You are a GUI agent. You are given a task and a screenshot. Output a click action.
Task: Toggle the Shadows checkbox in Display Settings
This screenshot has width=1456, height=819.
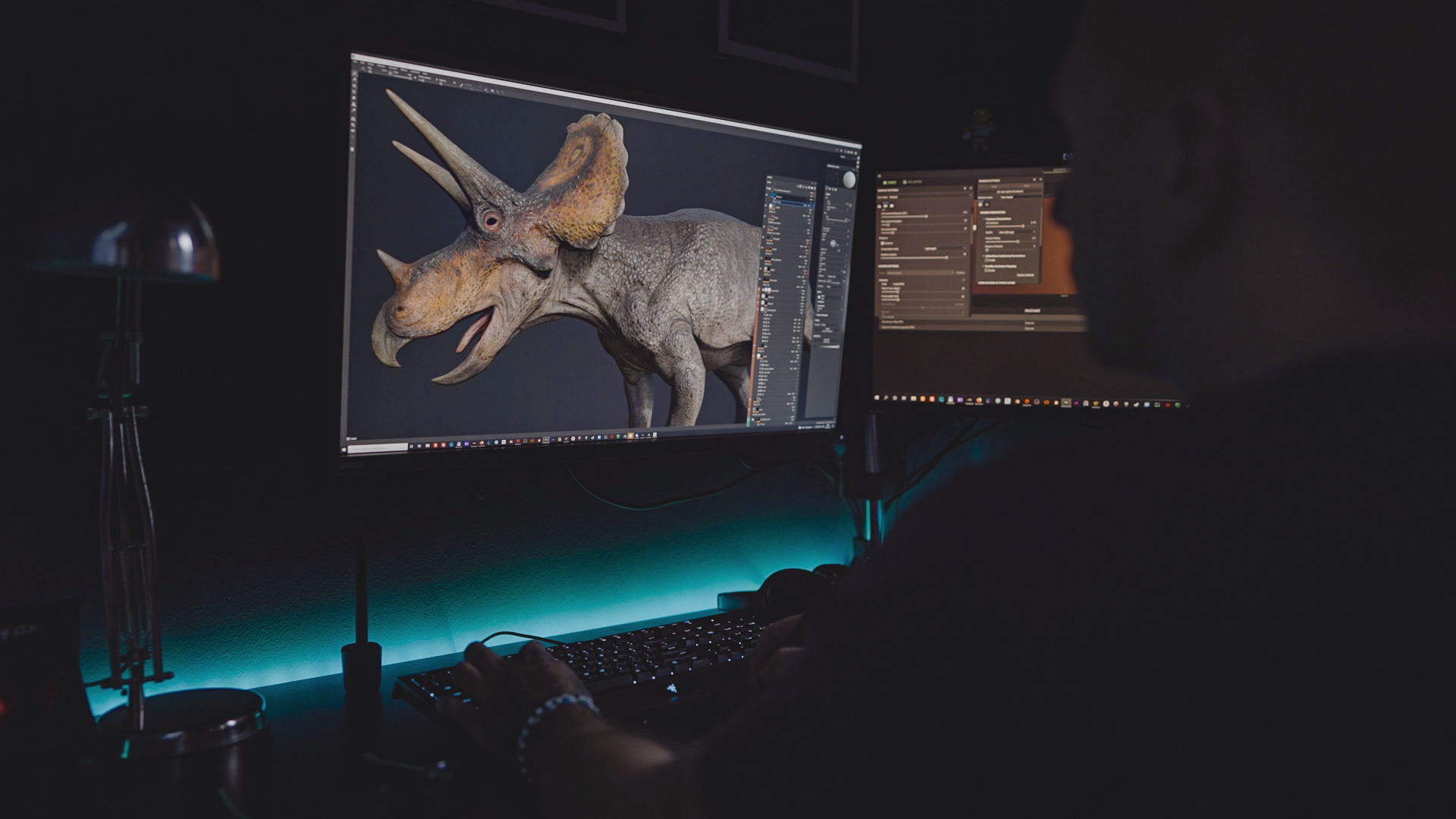point(882,243)
